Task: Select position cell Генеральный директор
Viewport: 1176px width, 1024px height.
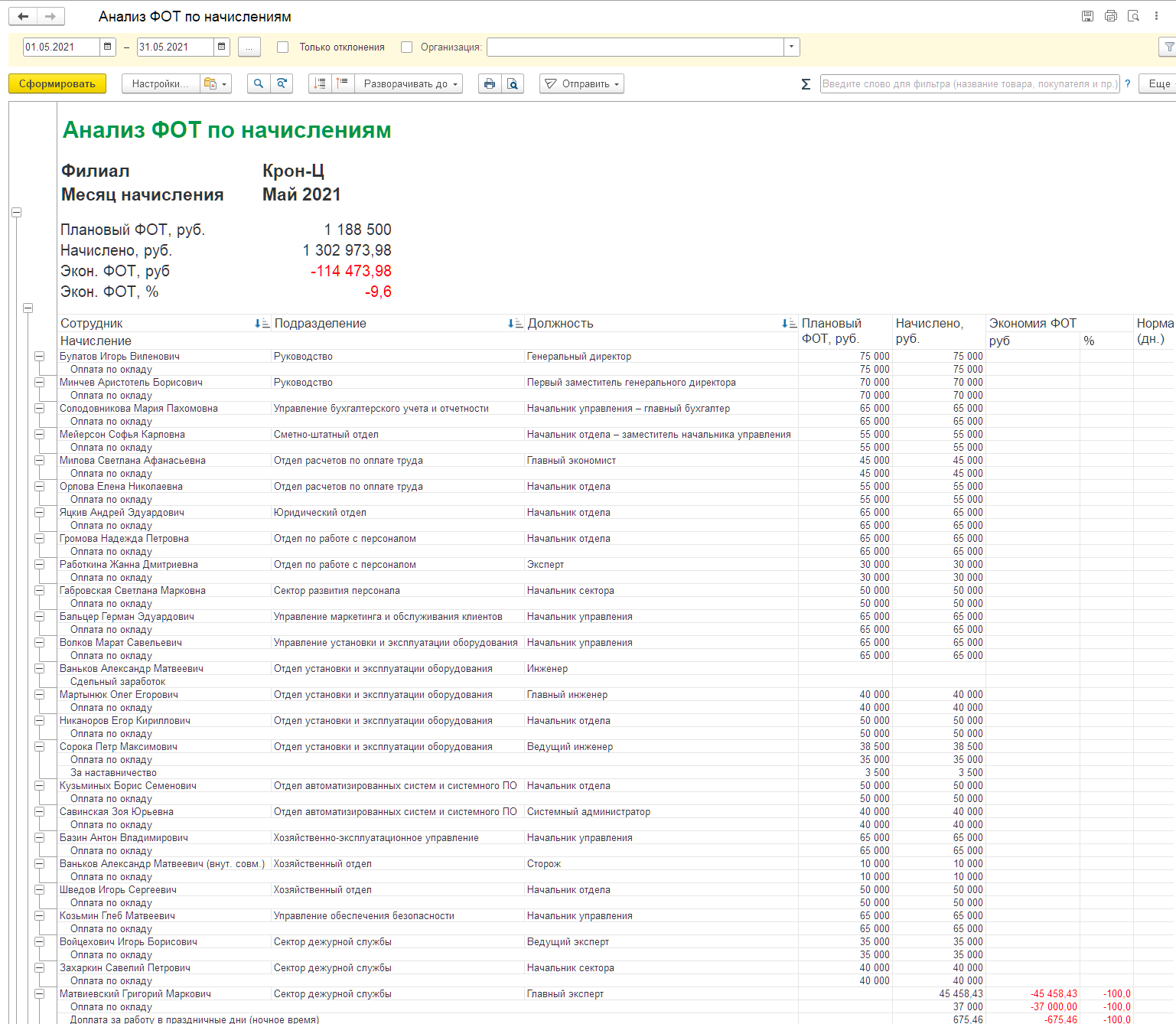Action: point(661,356)
